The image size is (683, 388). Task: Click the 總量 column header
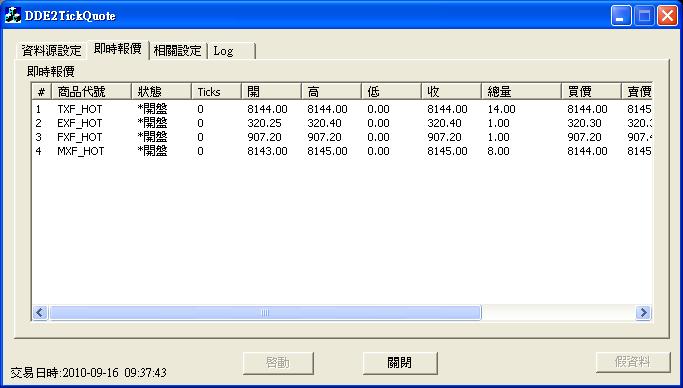coord(521,92)
